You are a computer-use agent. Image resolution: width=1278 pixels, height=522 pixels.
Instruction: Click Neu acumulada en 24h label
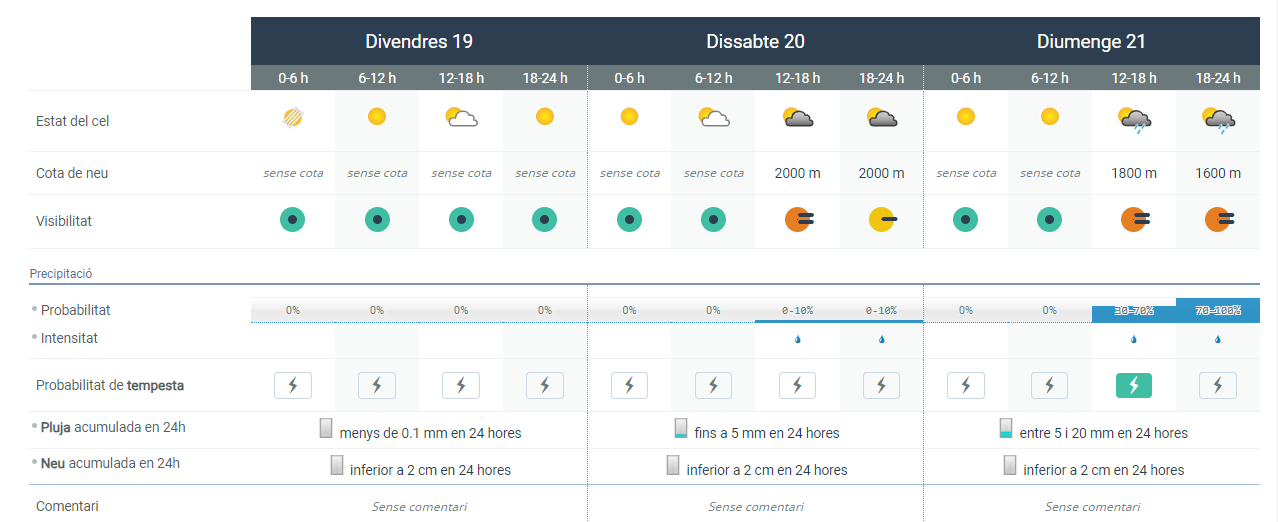pyautogui.click(x=110, y=463)
